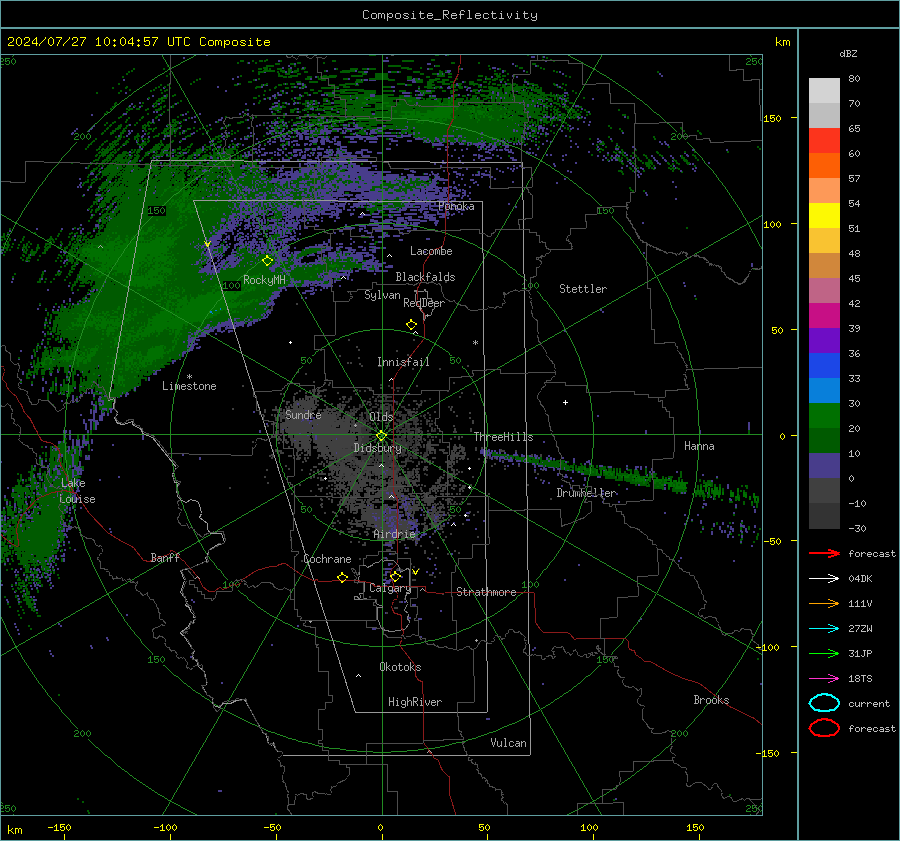Screen dimensions: 900x841
Task: Click the yellow radar-center diamond near Olds
Action: click(382, 435)
